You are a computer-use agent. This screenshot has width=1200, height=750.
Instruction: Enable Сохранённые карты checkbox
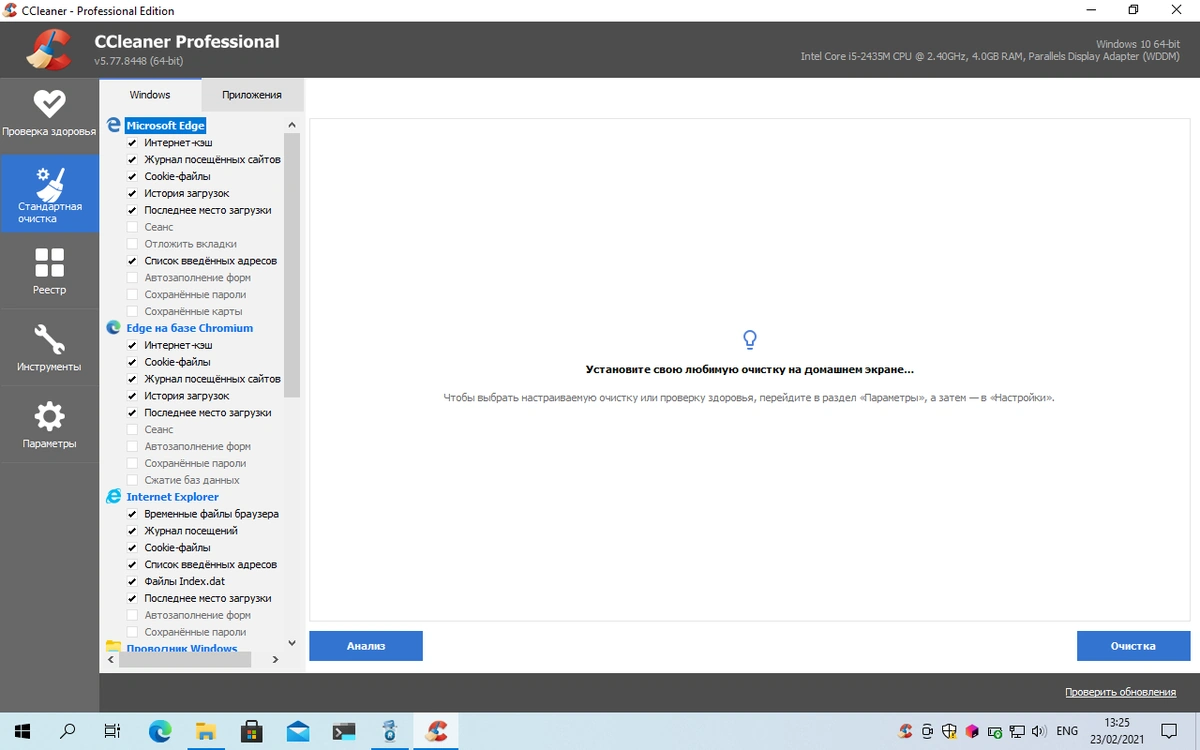coord(133,311)
